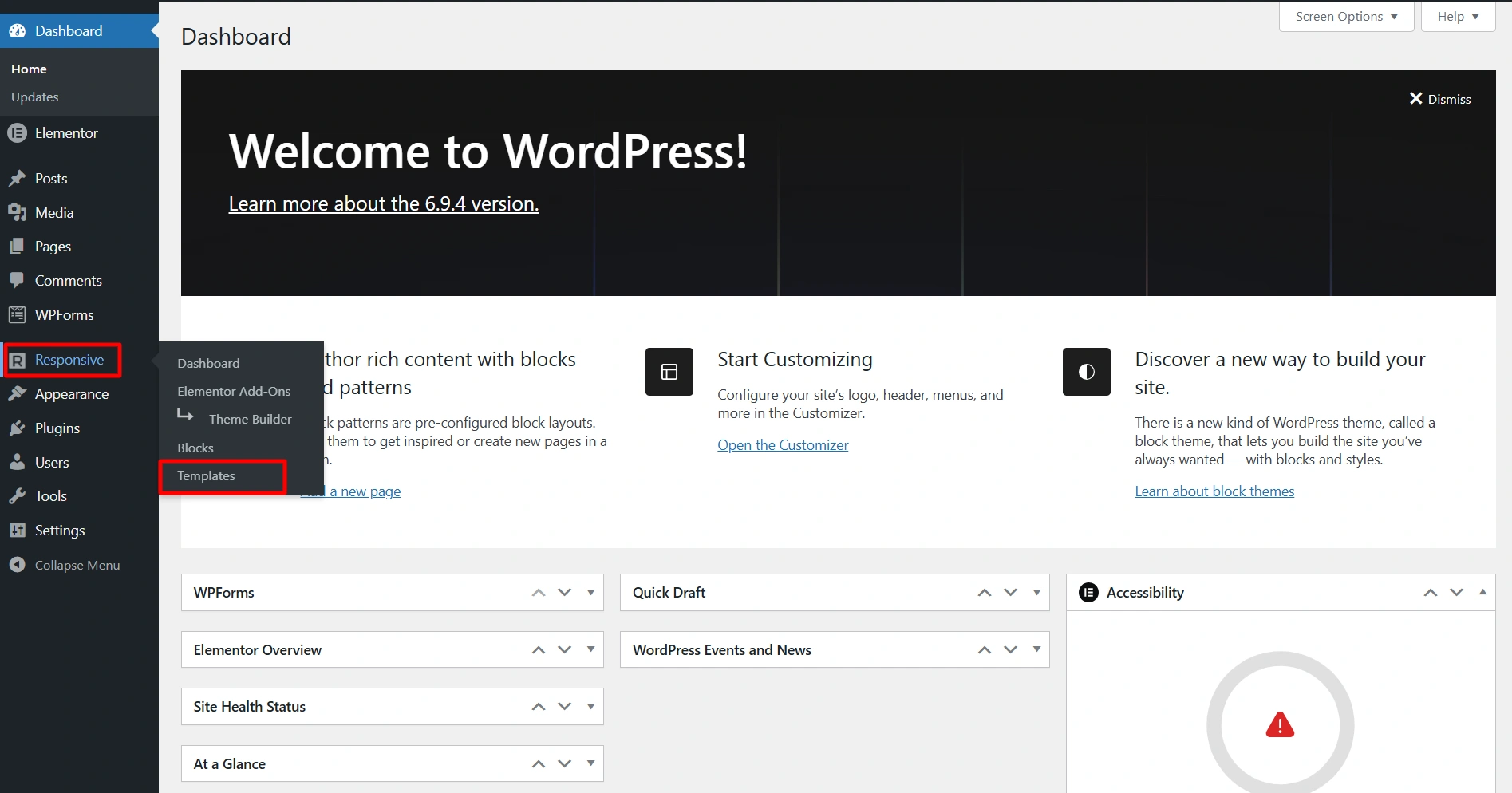Open the Screen Options dropdown
The height and width of the screenshot is (793, 1512).
coord(1347,17)
